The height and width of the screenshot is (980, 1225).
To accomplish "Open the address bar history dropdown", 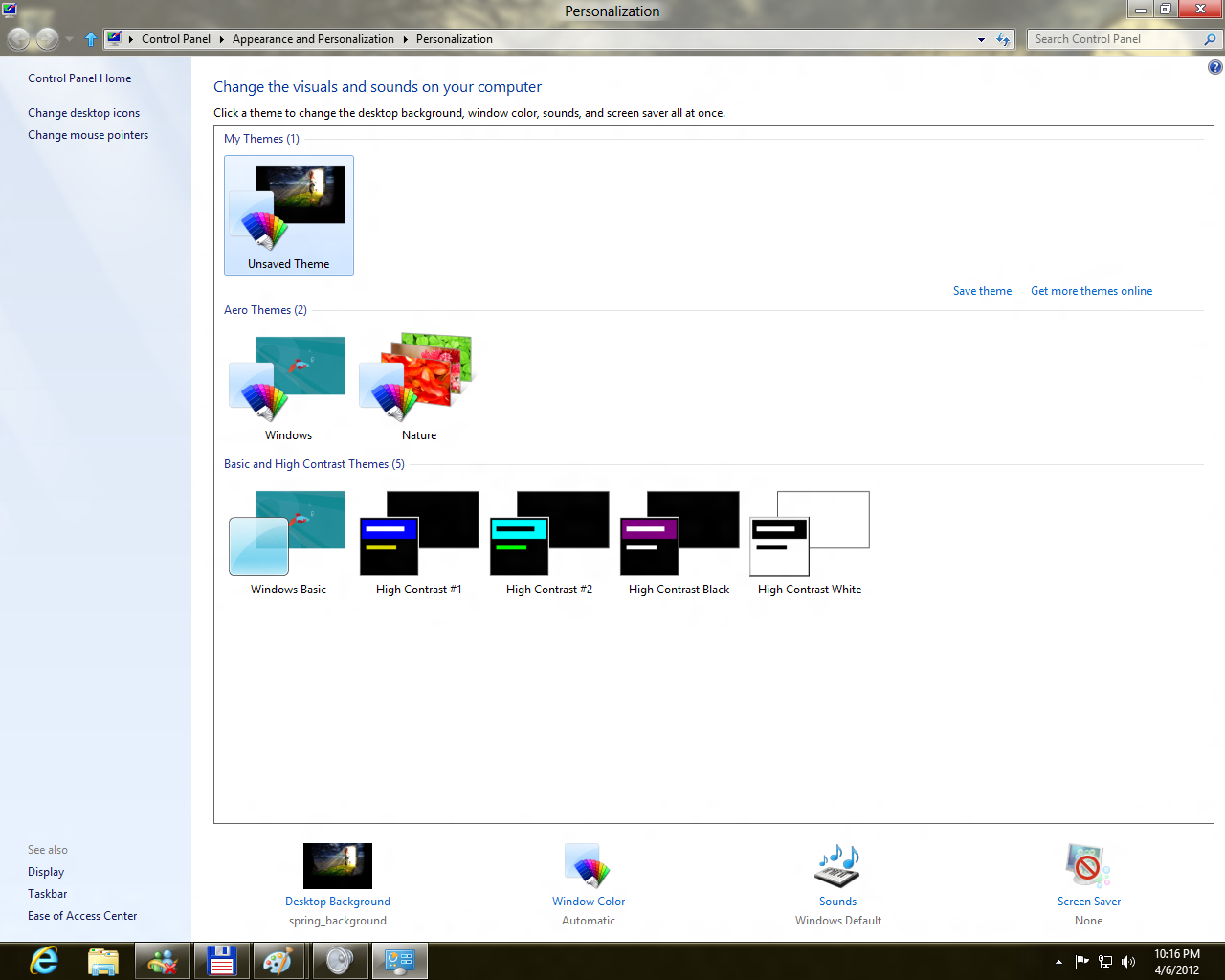I will pos(980,39).
